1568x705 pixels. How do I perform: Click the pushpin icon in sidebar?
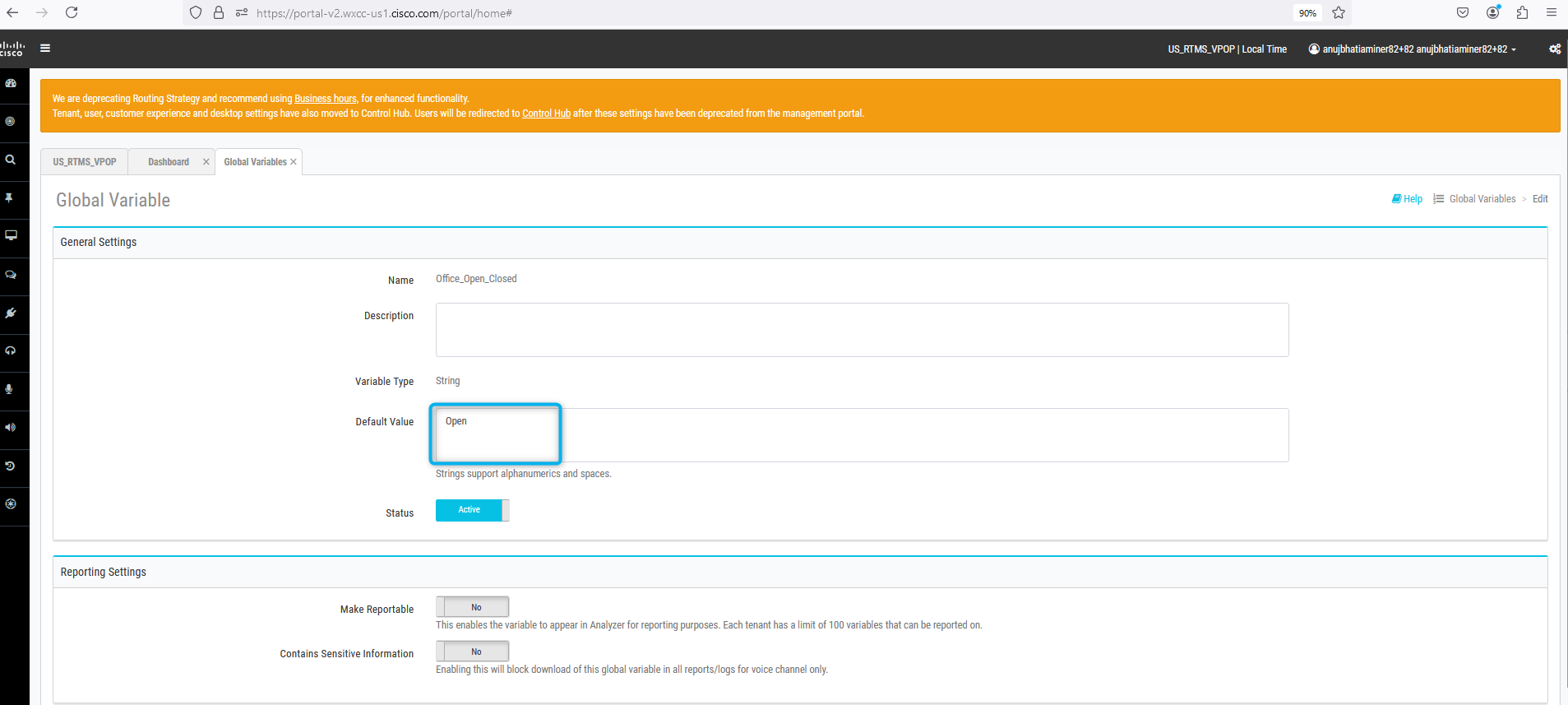tap(10, 198)
